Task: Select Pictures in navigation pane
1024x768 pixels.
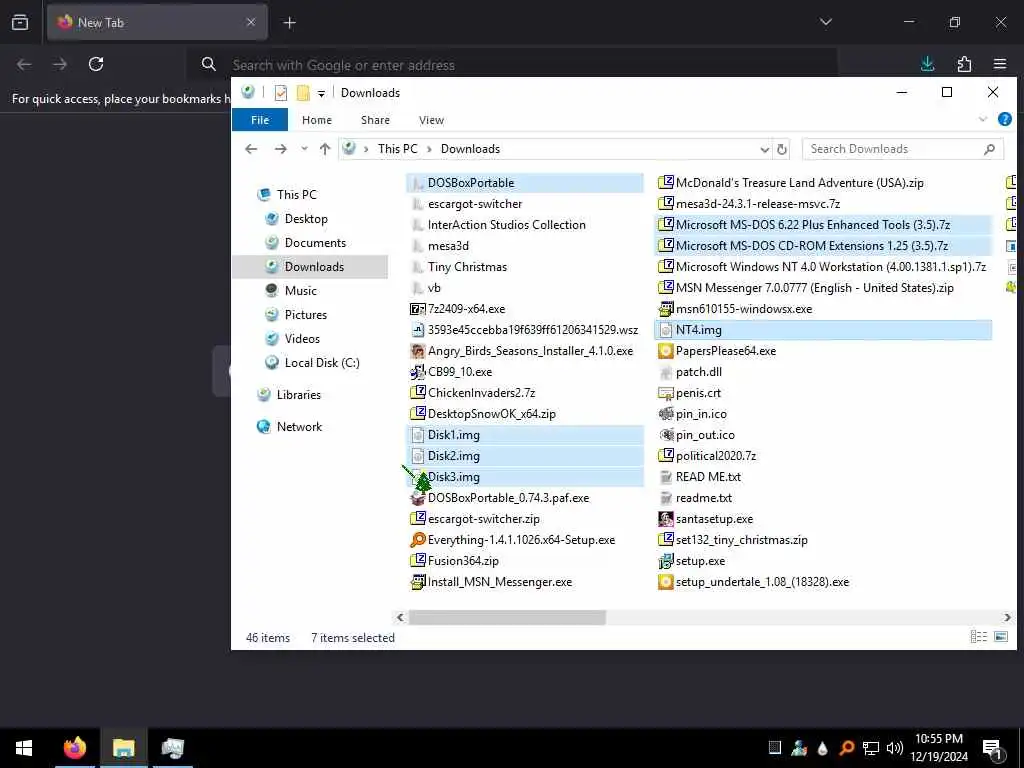Action: point(306,315)
